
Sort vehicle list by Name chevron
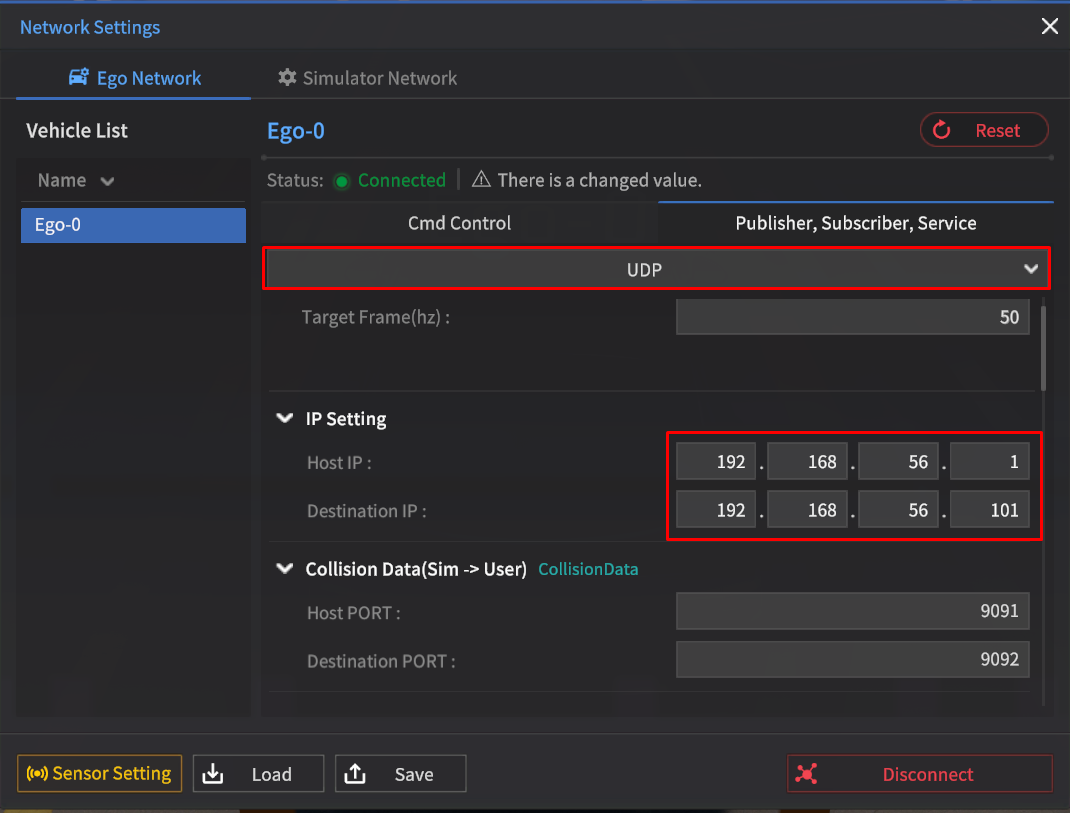107,181
